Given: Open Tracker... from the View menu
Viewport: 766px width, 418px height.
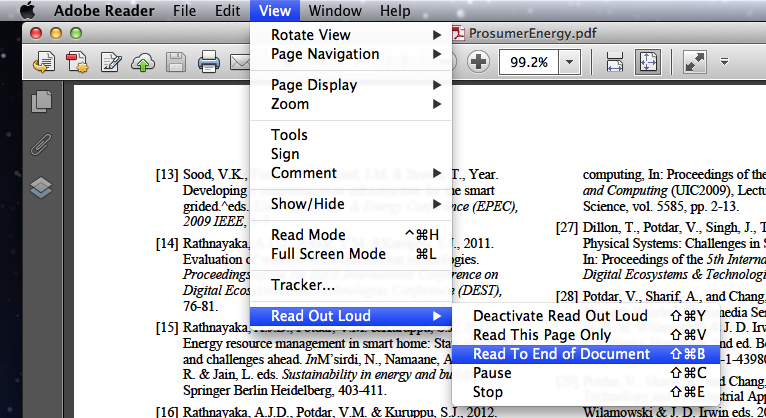Looking at the screenshot, I should [x=351, y=285].
